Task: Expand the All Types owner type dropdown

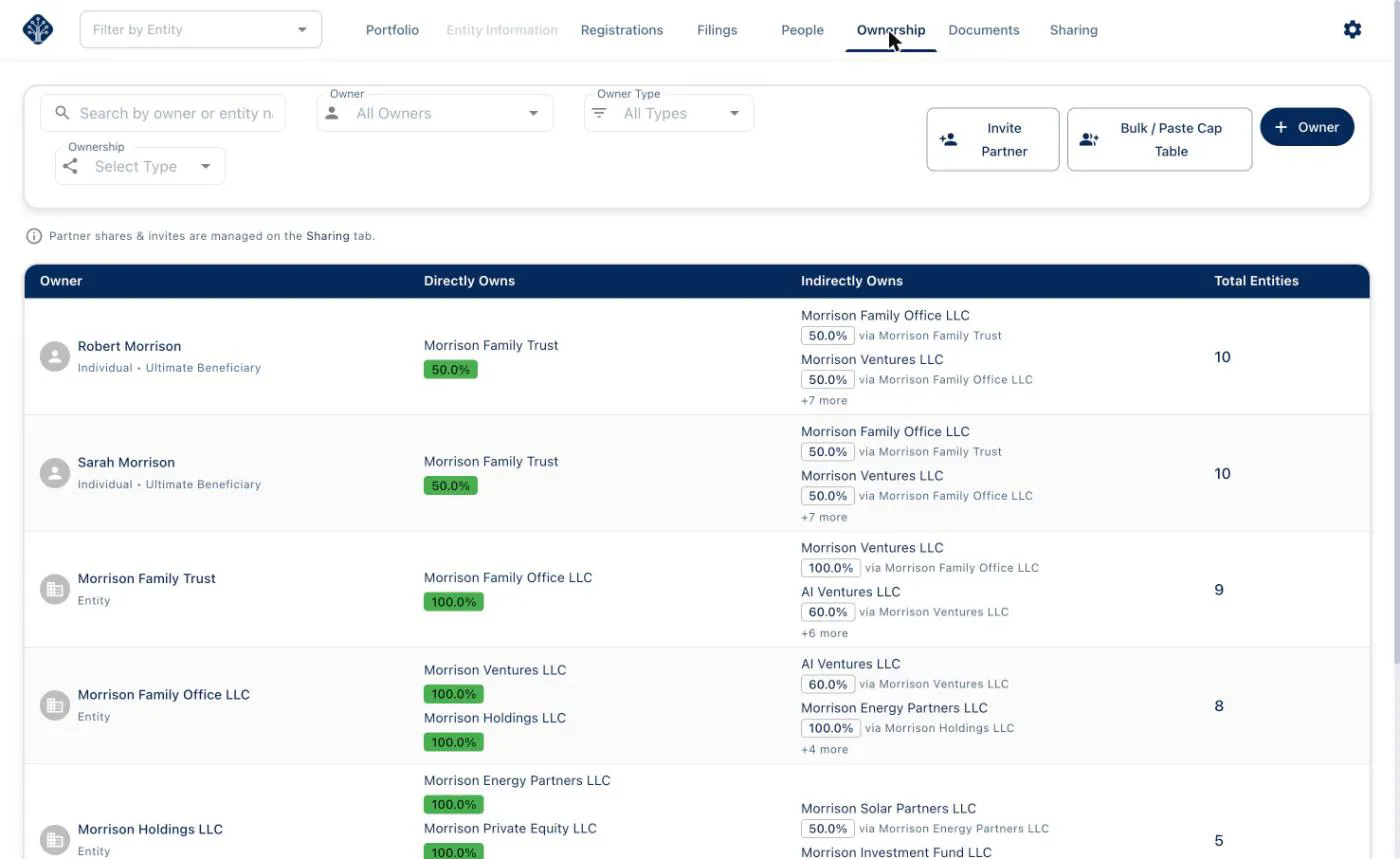Action: tap(669, 113)
